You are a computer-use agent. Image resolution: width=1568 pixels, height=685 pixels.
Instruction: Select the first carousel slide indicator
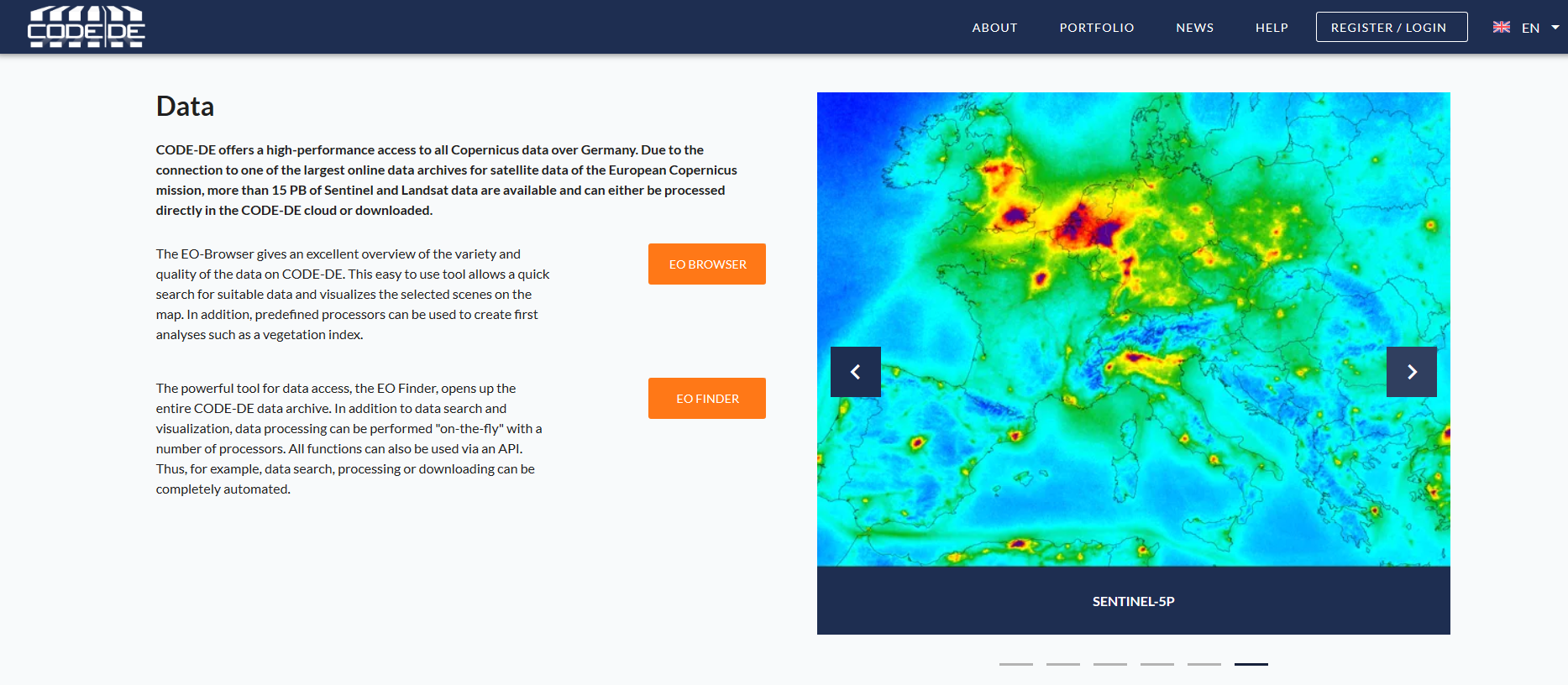1015,664
